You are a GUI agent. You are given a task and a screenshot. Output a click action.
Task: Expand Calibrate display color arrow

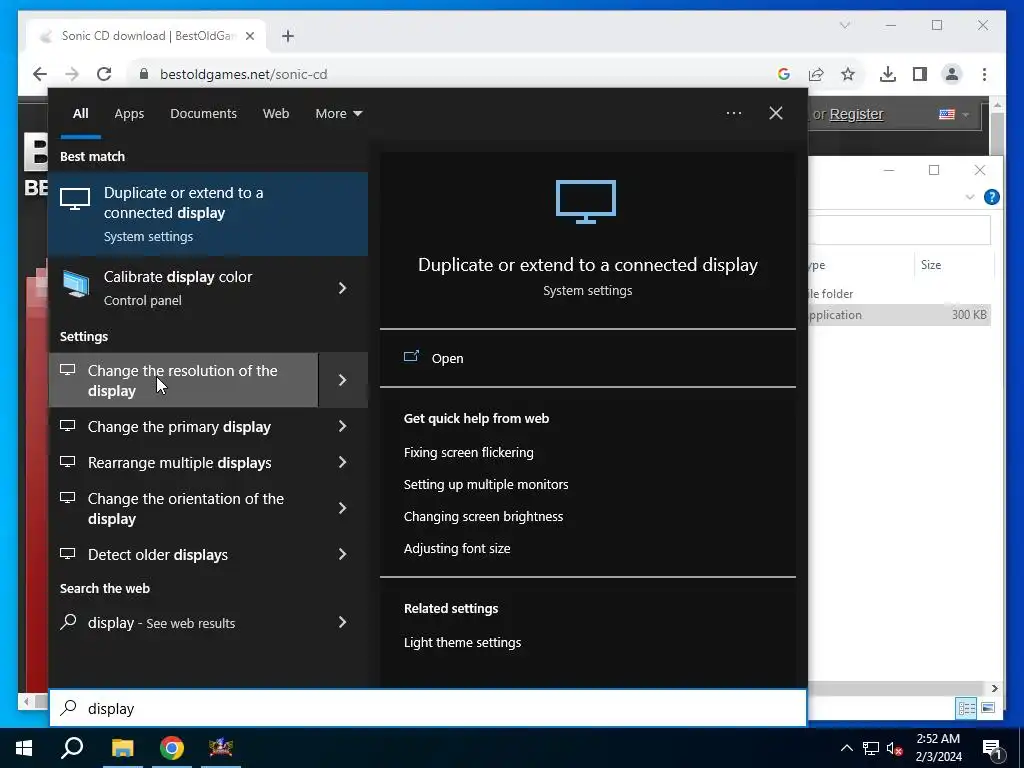342,288
